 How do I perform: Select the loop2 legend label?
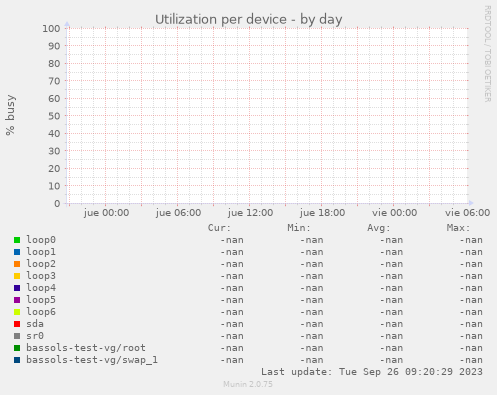tap(41, 264)
